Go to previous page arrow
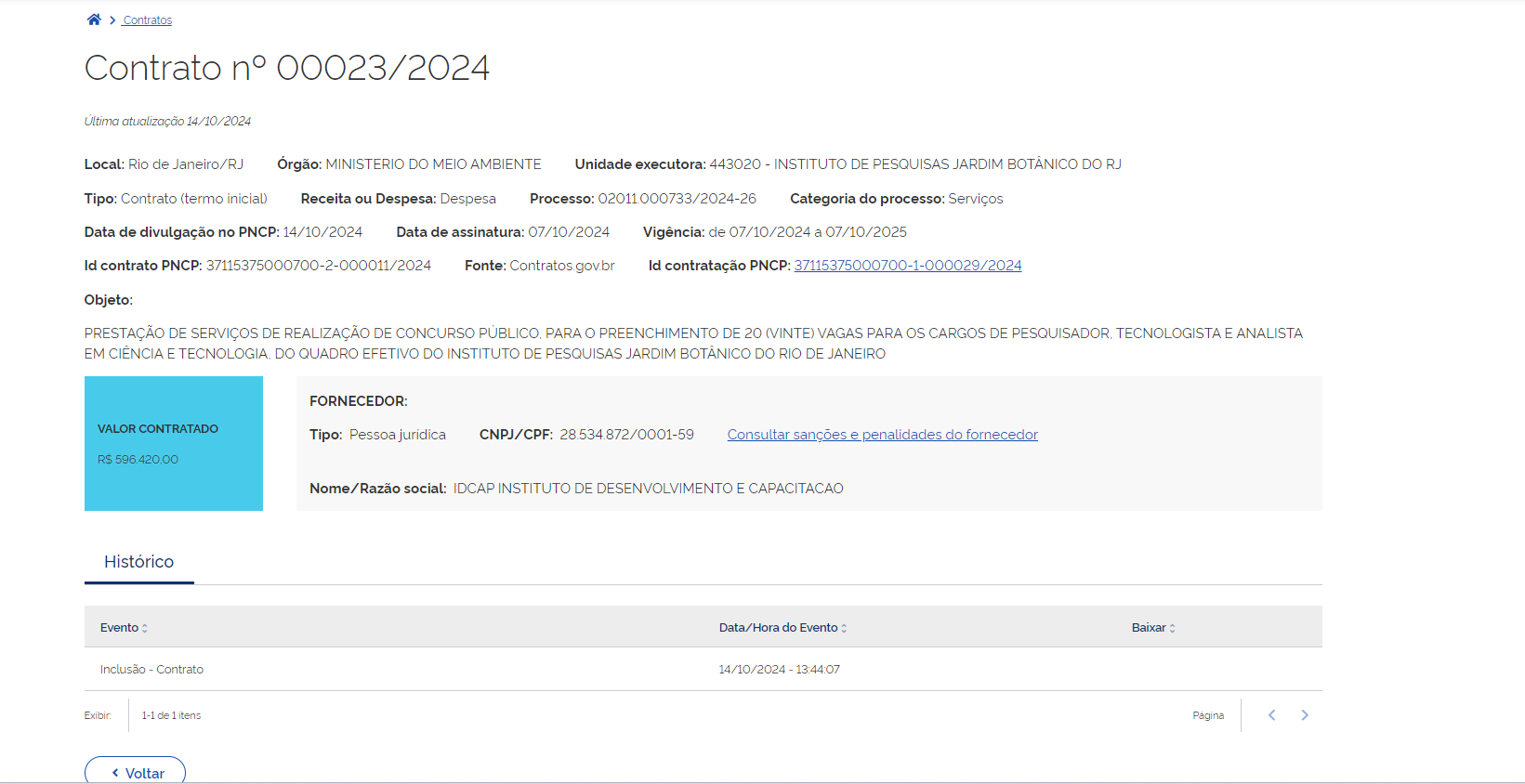Viewport: 1525px width, 784px height. click(1272, 715)
